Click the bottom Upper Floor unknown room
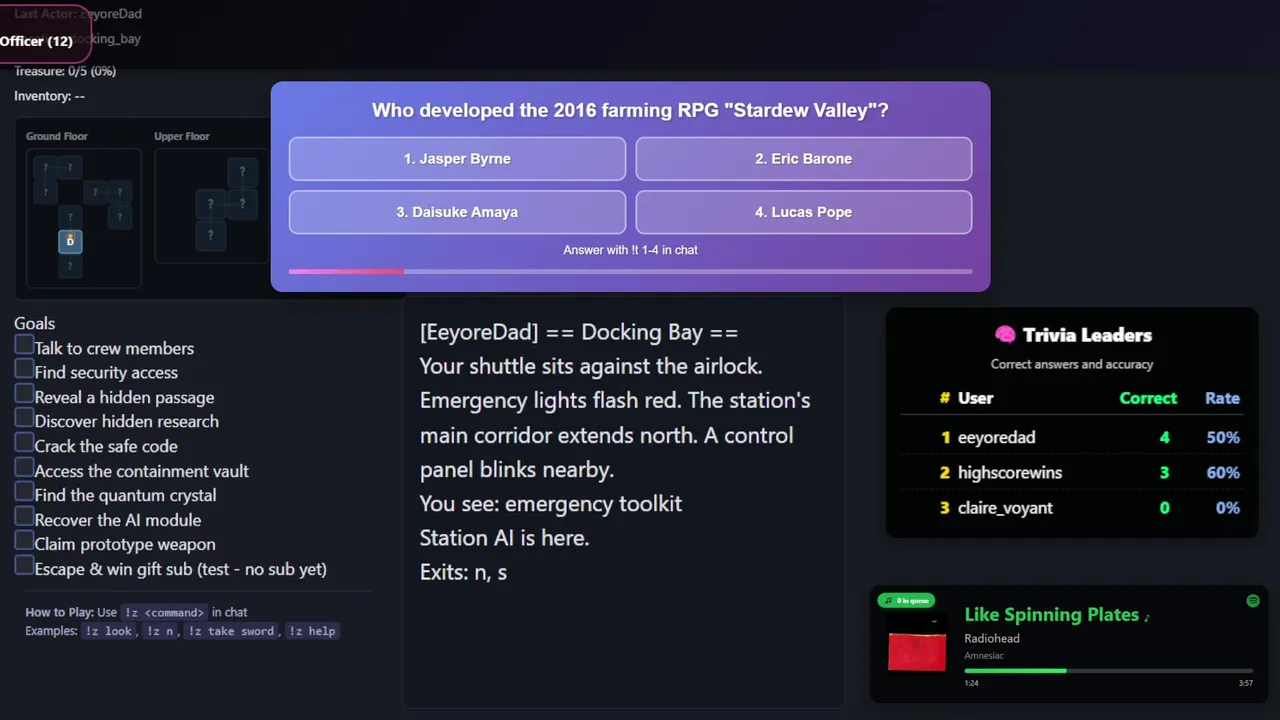This screenshot has height=720, width=1280. pyautogui.click(x=210, y=236)
